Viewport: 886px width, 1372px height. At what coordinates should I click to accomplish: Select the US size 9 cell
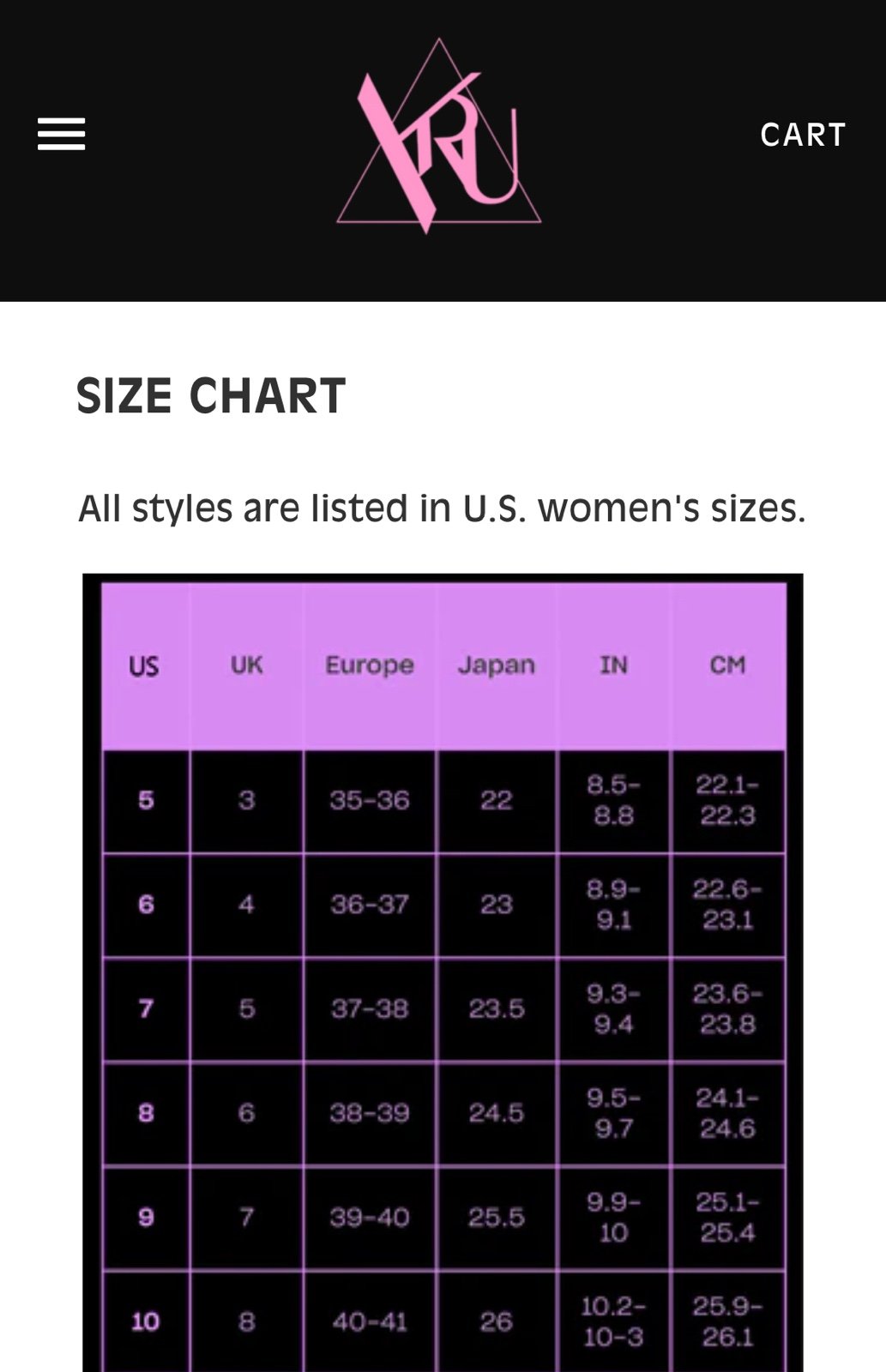pos(146,1218)
